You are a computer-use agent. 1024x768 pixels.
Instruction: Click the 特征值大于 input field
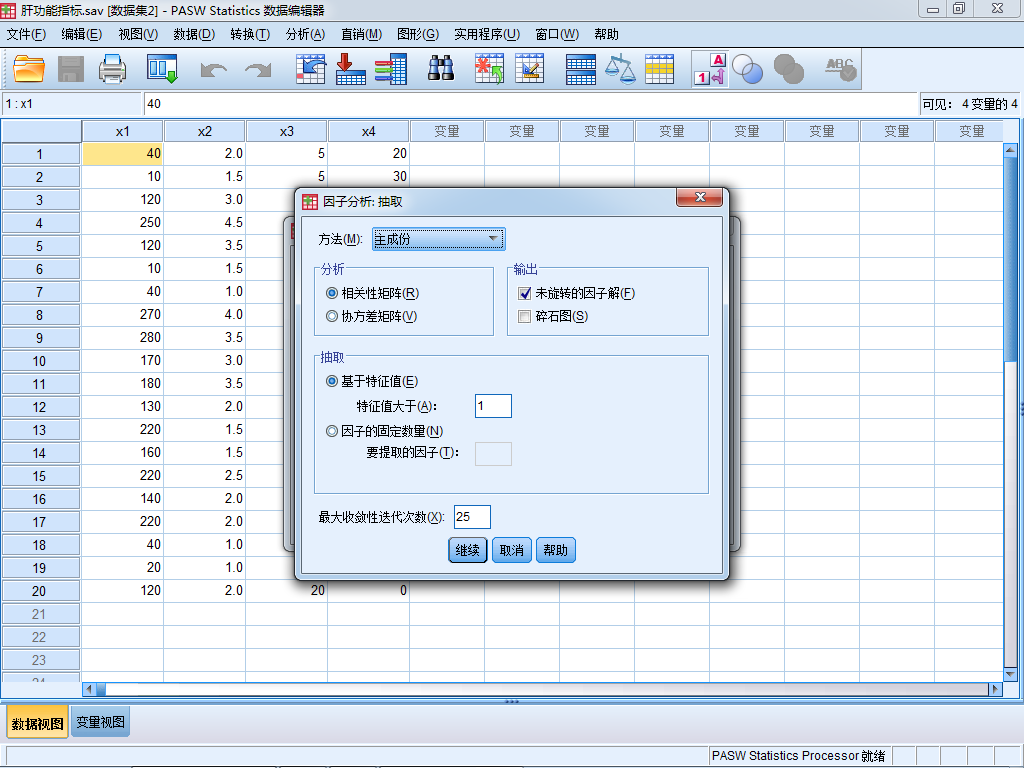(x=493, y=406)
